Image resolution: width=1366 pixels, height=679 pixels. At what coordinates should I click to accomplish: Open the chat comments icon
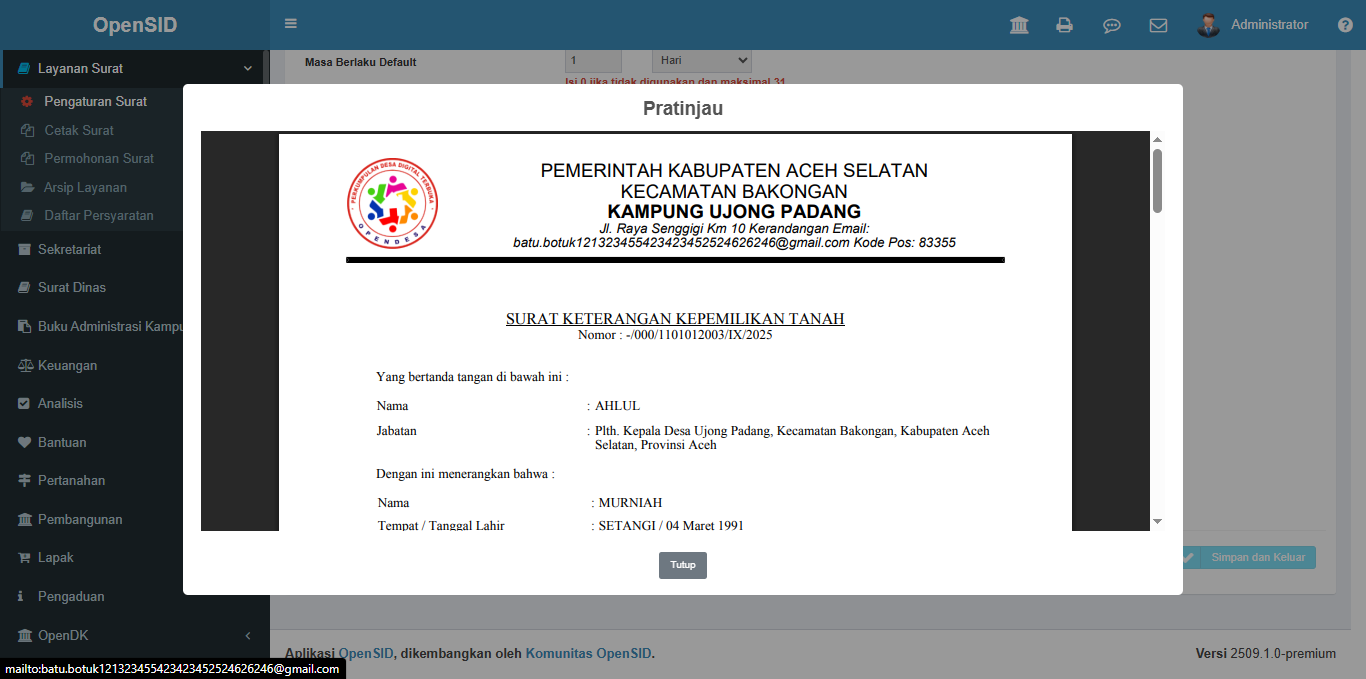(1111, 25)
